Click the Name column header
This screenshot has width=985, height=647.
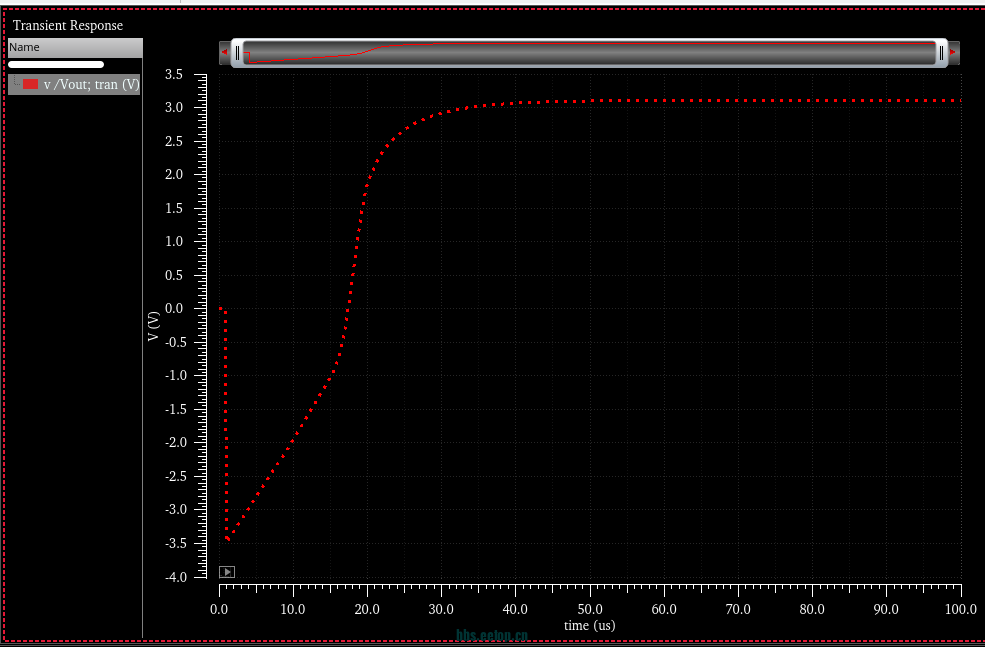click(x=75, y=47)
